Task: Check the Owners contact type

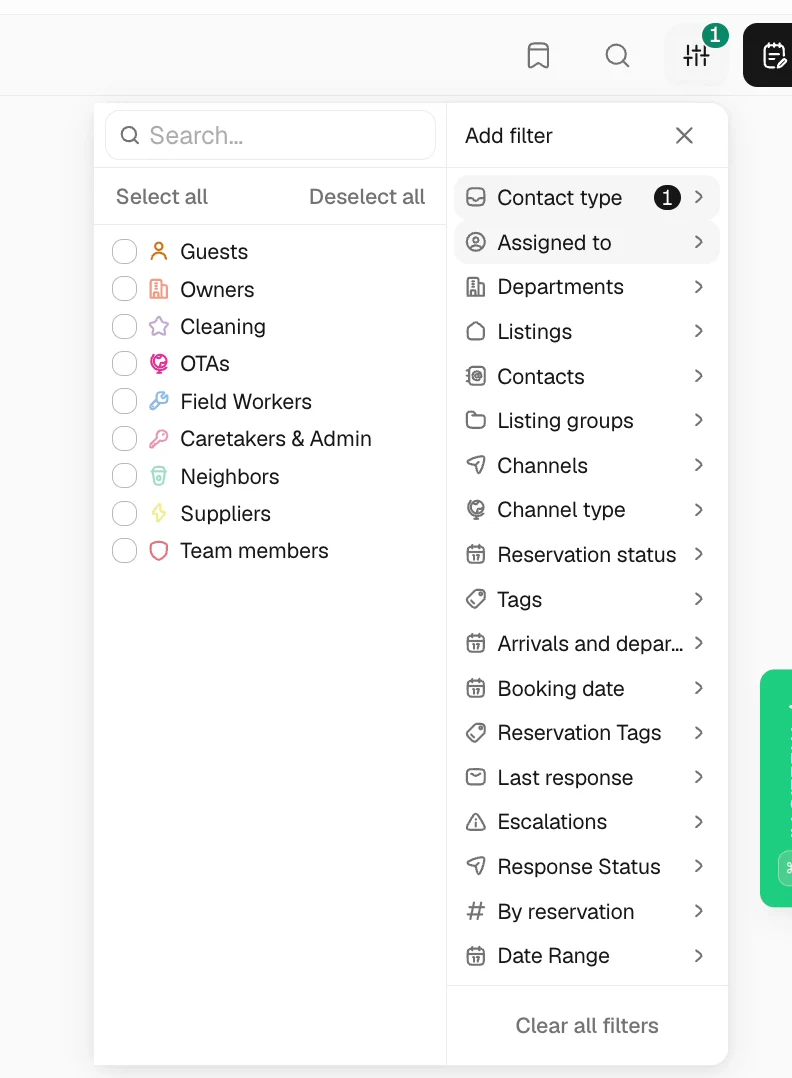Action: coord(124,289)
